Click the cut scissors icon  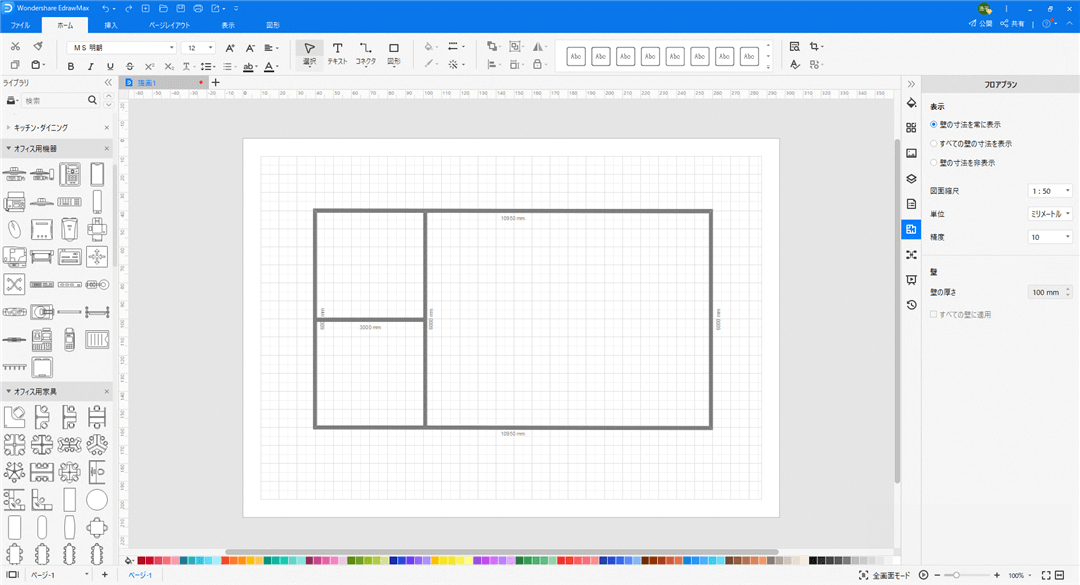tap(15, 47)
